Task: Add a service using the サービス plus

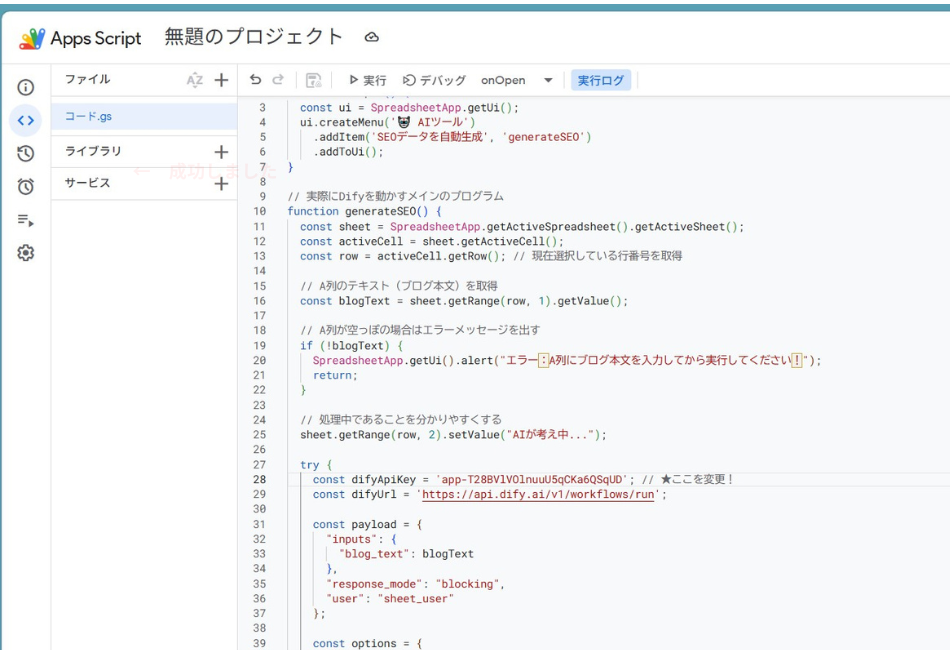Action: coord(222,183)
